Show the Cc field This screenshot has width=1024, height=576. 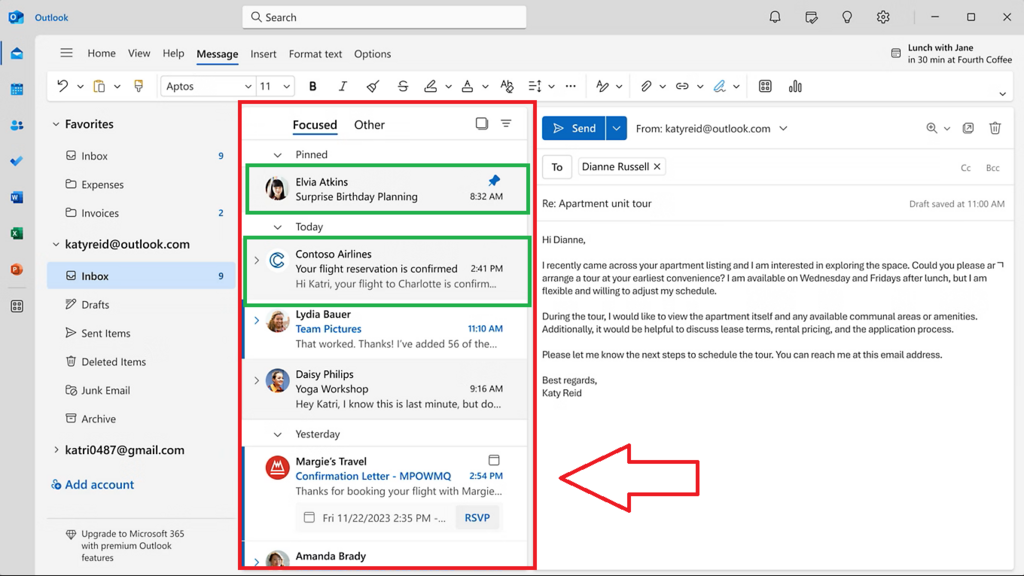click(966, 168)
